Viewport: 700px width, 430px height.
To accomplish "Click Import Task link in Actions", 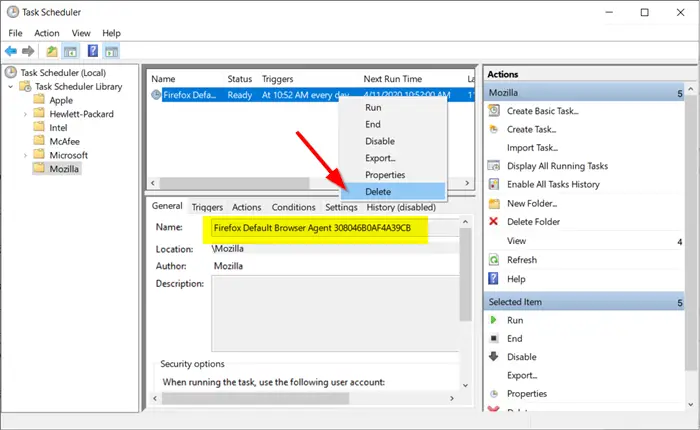I will [x=532, y=147].
